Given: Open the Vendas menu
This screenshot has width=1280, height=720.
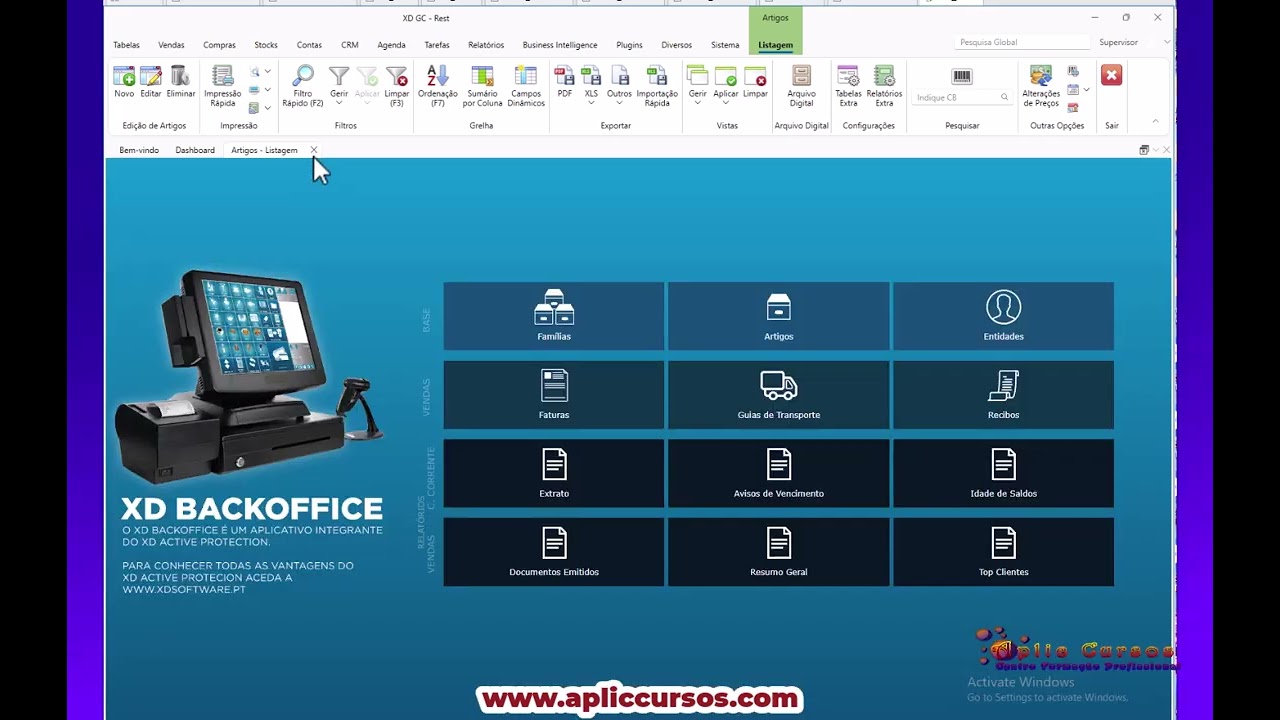Looking at the screenshot, I should tap(171, 45).
